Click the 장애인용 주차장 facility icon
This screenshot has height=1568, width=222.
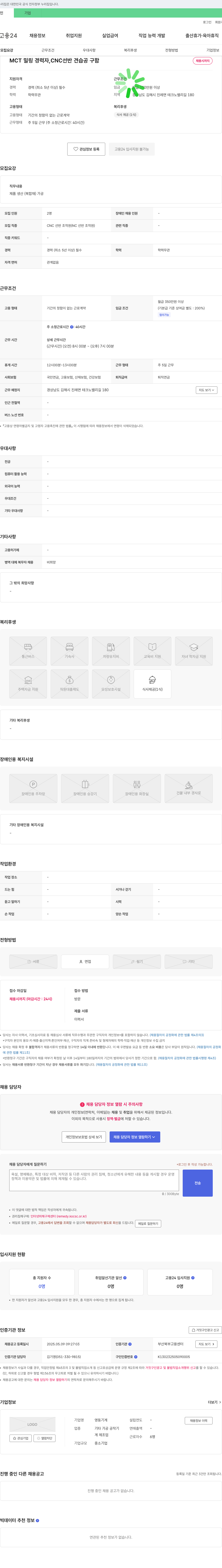point(34,788)
